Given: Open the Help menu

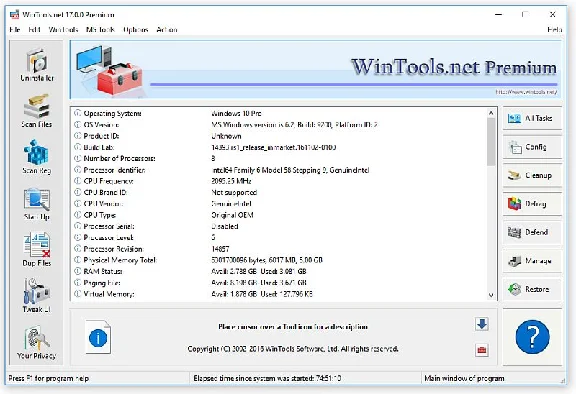Looking at the screenshot, I should (x=554, y=30).
